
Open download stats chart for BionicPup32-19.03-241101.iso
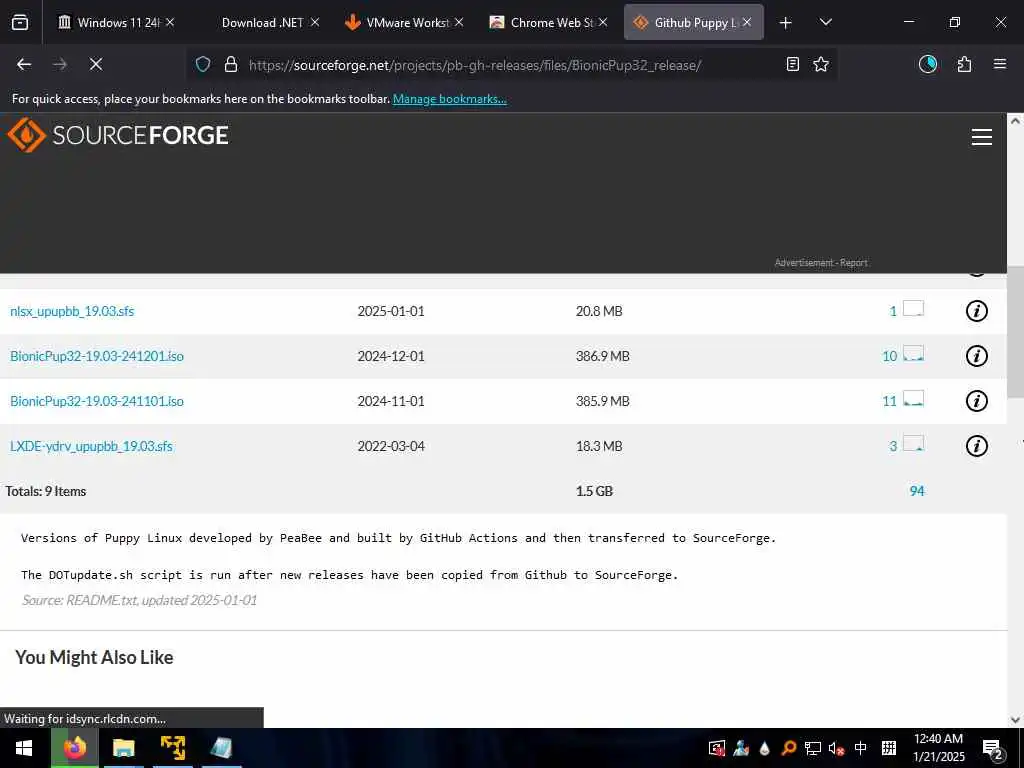[913, 399]
